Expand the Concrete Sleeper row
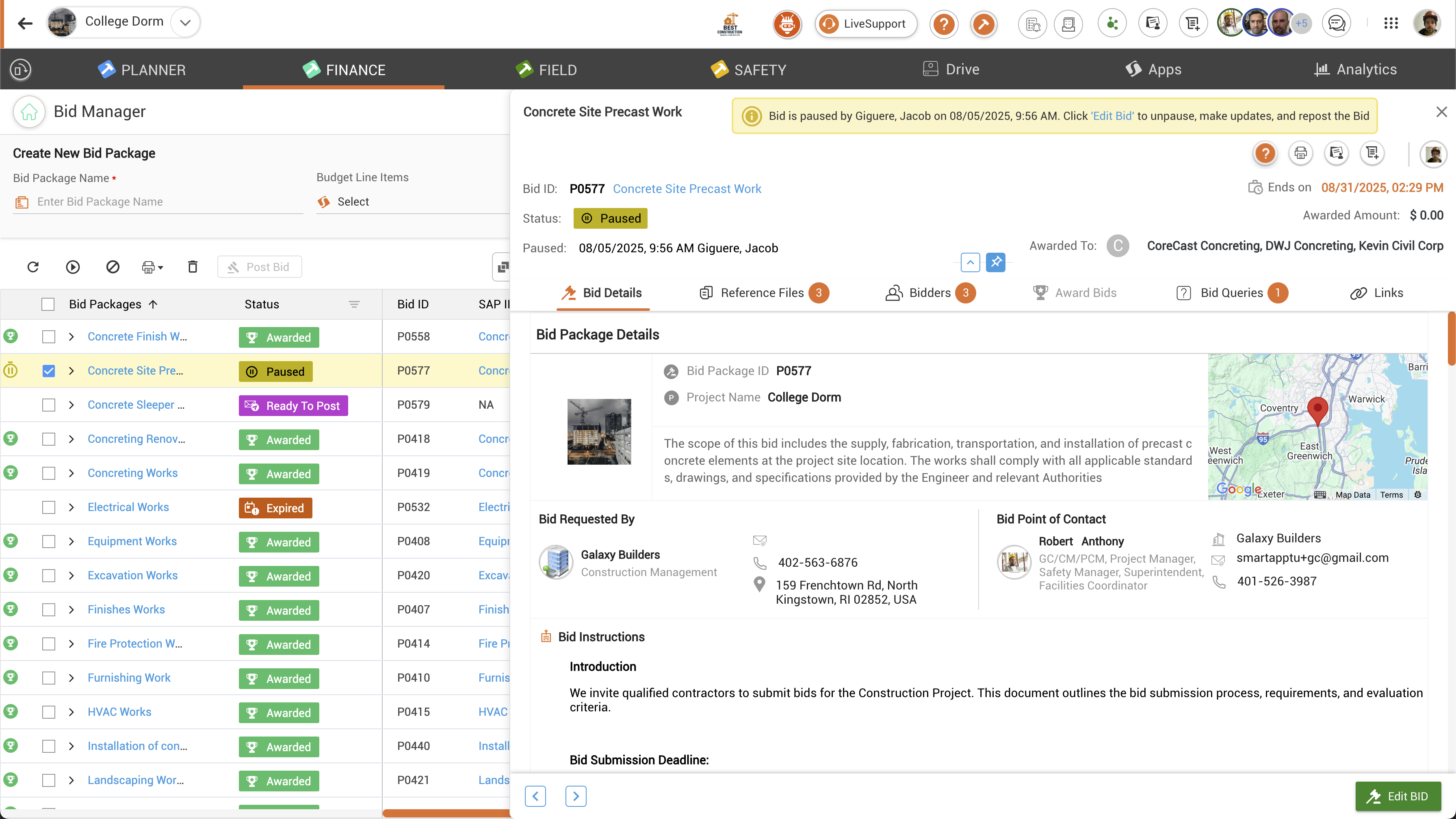 (x=71, y=405)
